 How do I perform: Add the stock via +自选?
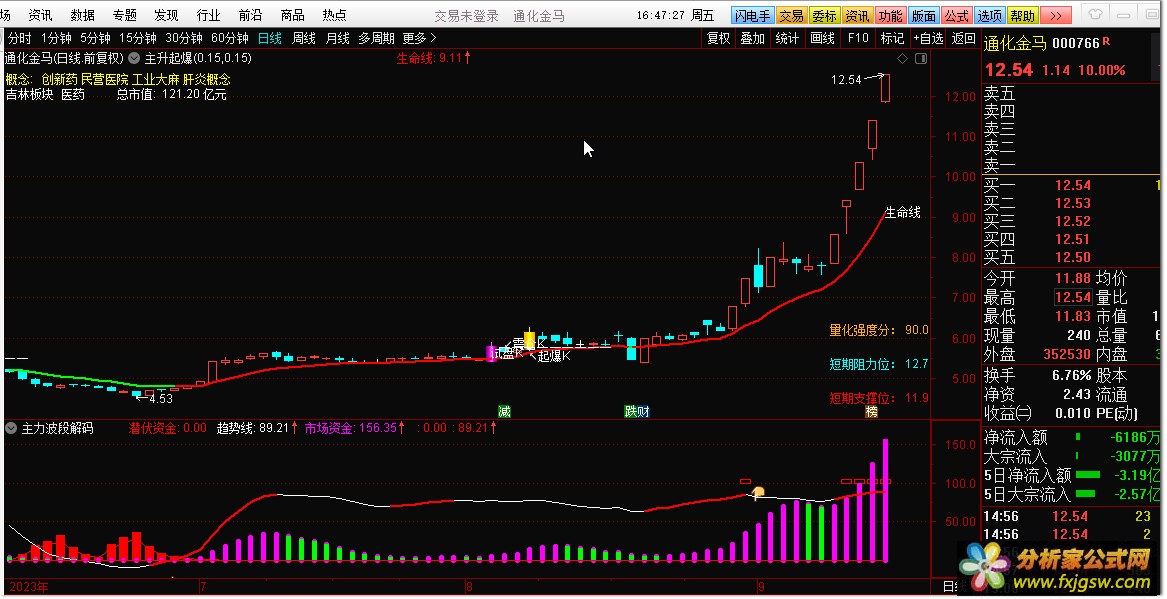tap(928, 38)
